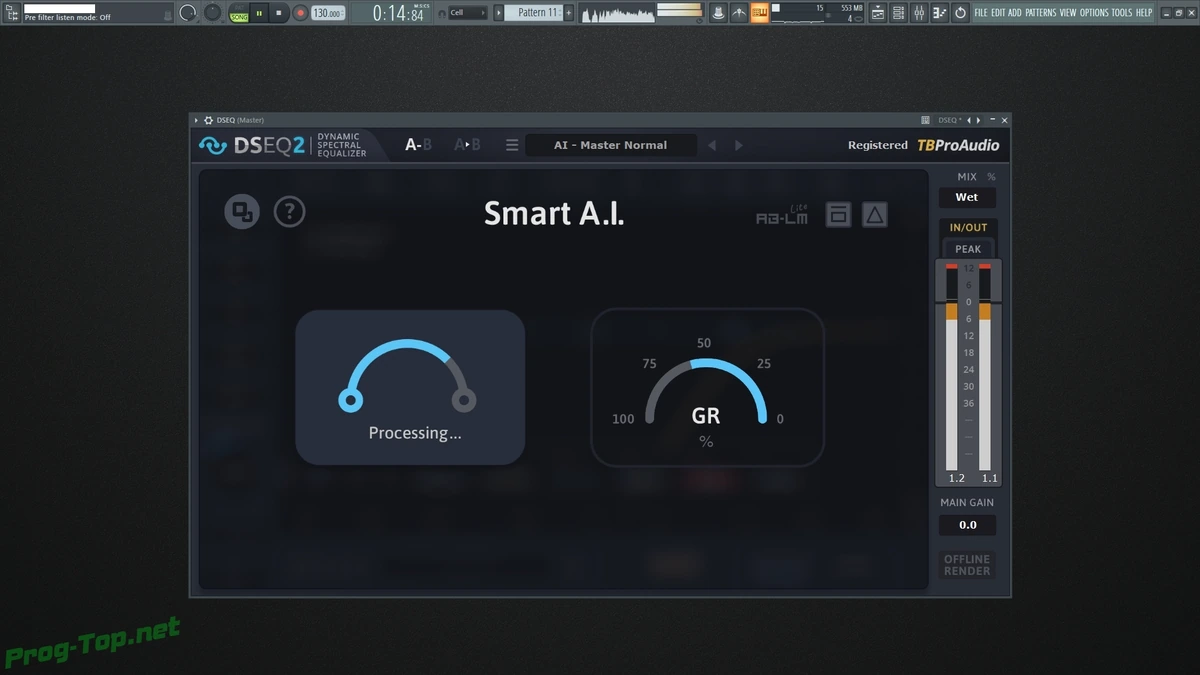
Task: Select next preset in plugin titlebar
Action: click(978, 120)
